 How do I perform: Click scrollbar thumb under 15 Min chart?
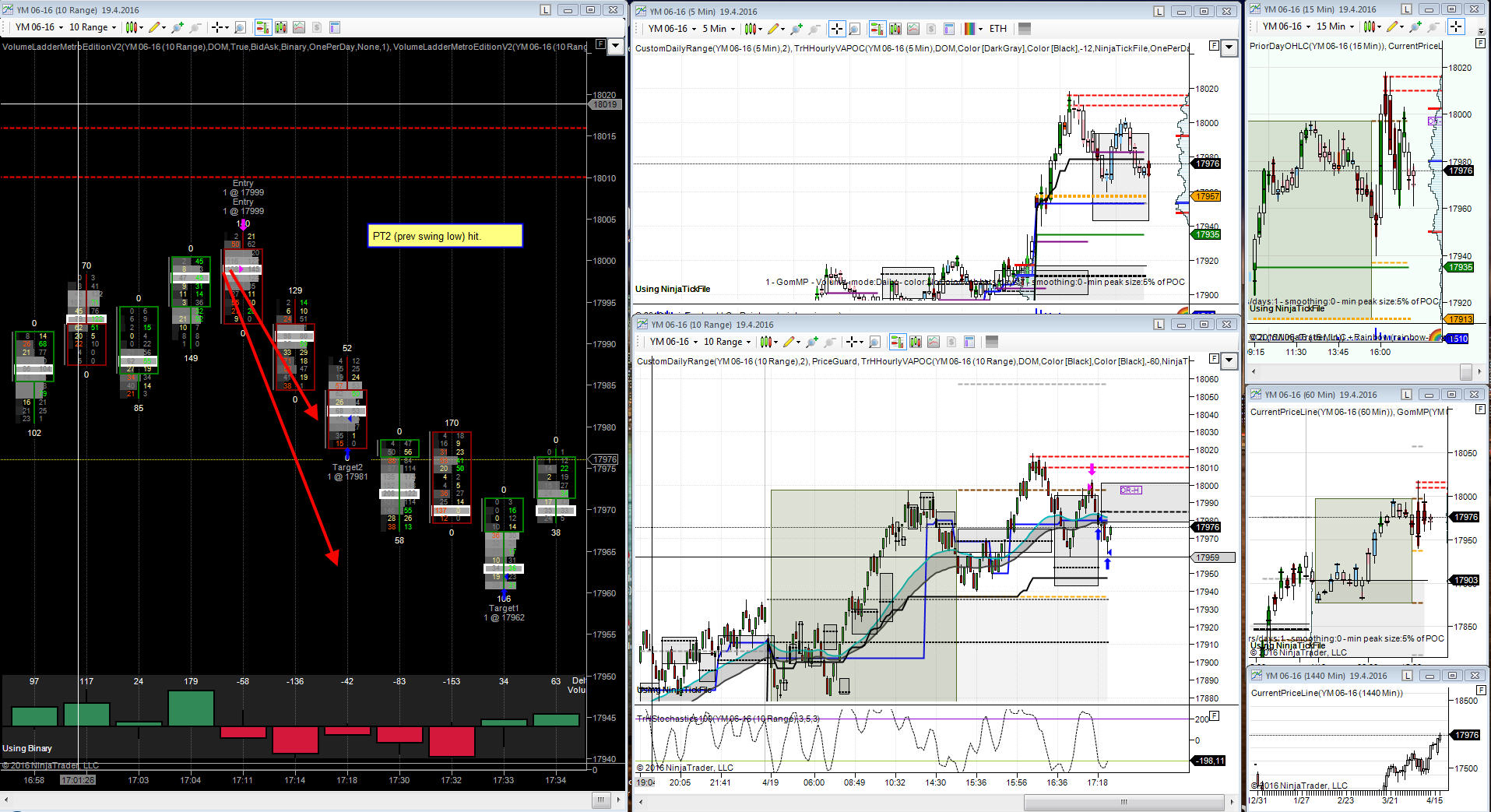[1465, 371]
